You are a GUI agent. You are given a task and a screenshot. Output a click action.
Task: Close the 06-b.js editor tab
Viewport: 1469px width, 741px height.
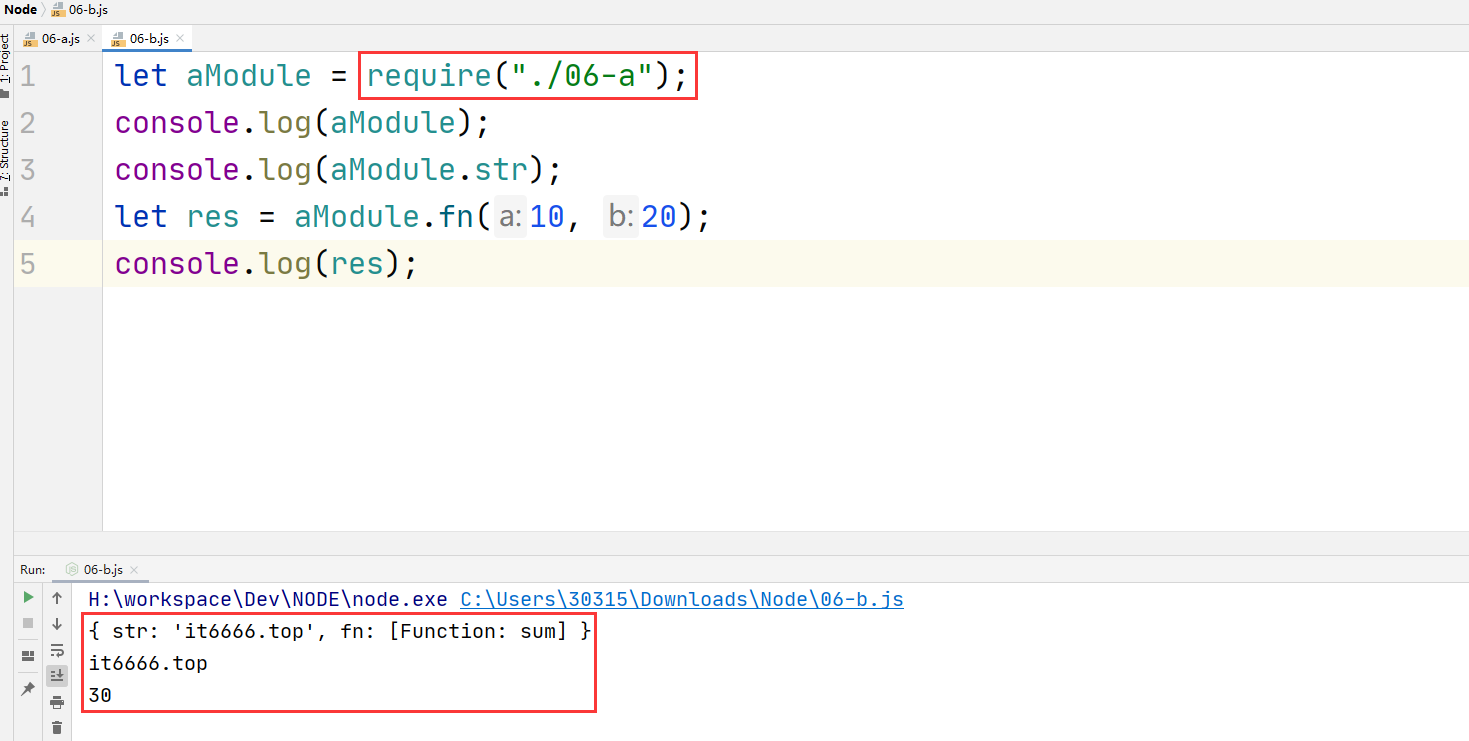point(179,38)
